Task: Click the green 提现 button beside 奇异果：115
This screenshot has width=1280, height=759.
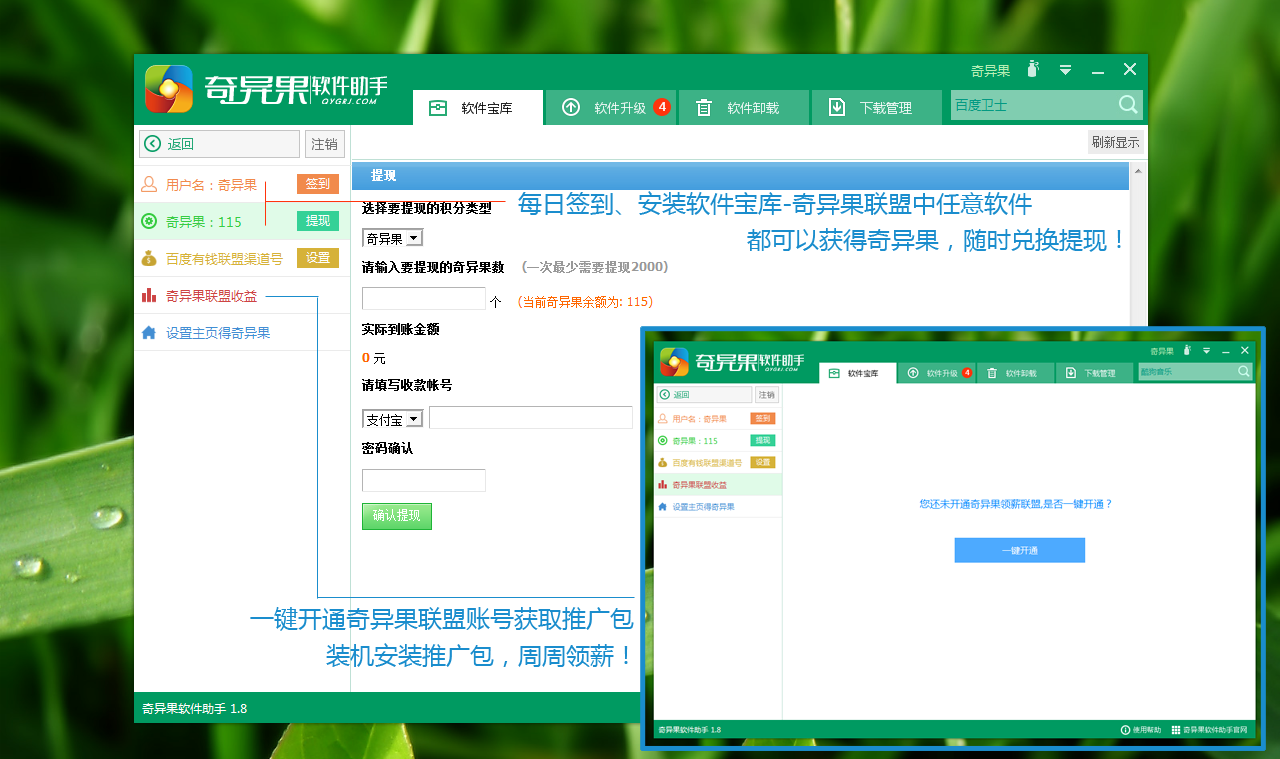Action: pos(318,221)
